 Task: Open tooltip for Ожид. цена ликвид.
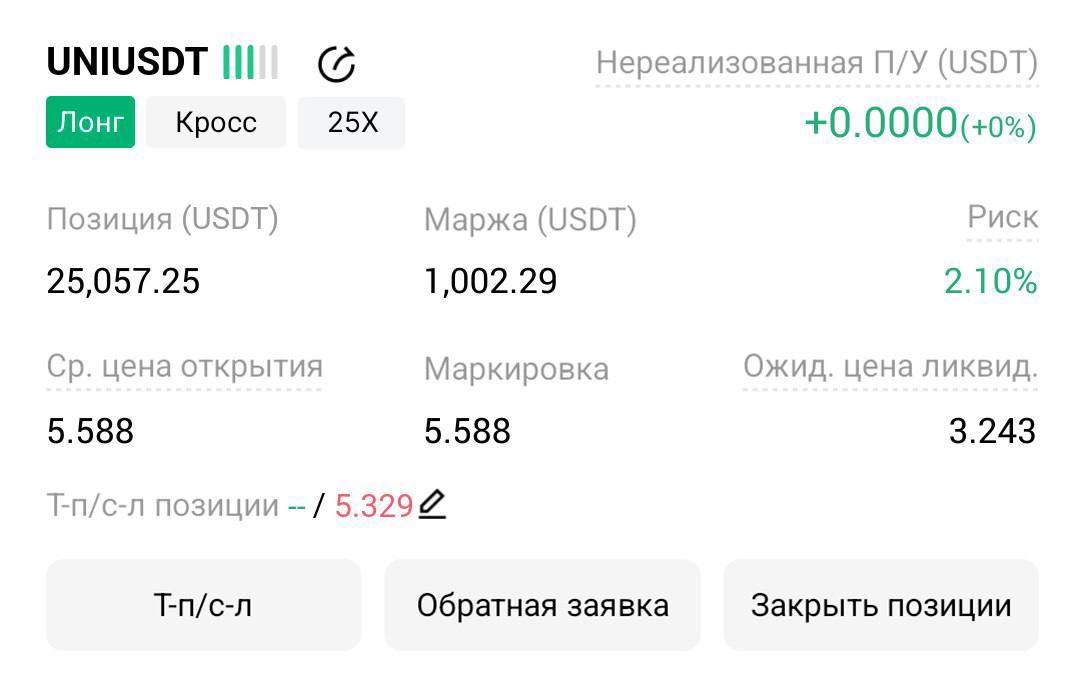point(889,367)
